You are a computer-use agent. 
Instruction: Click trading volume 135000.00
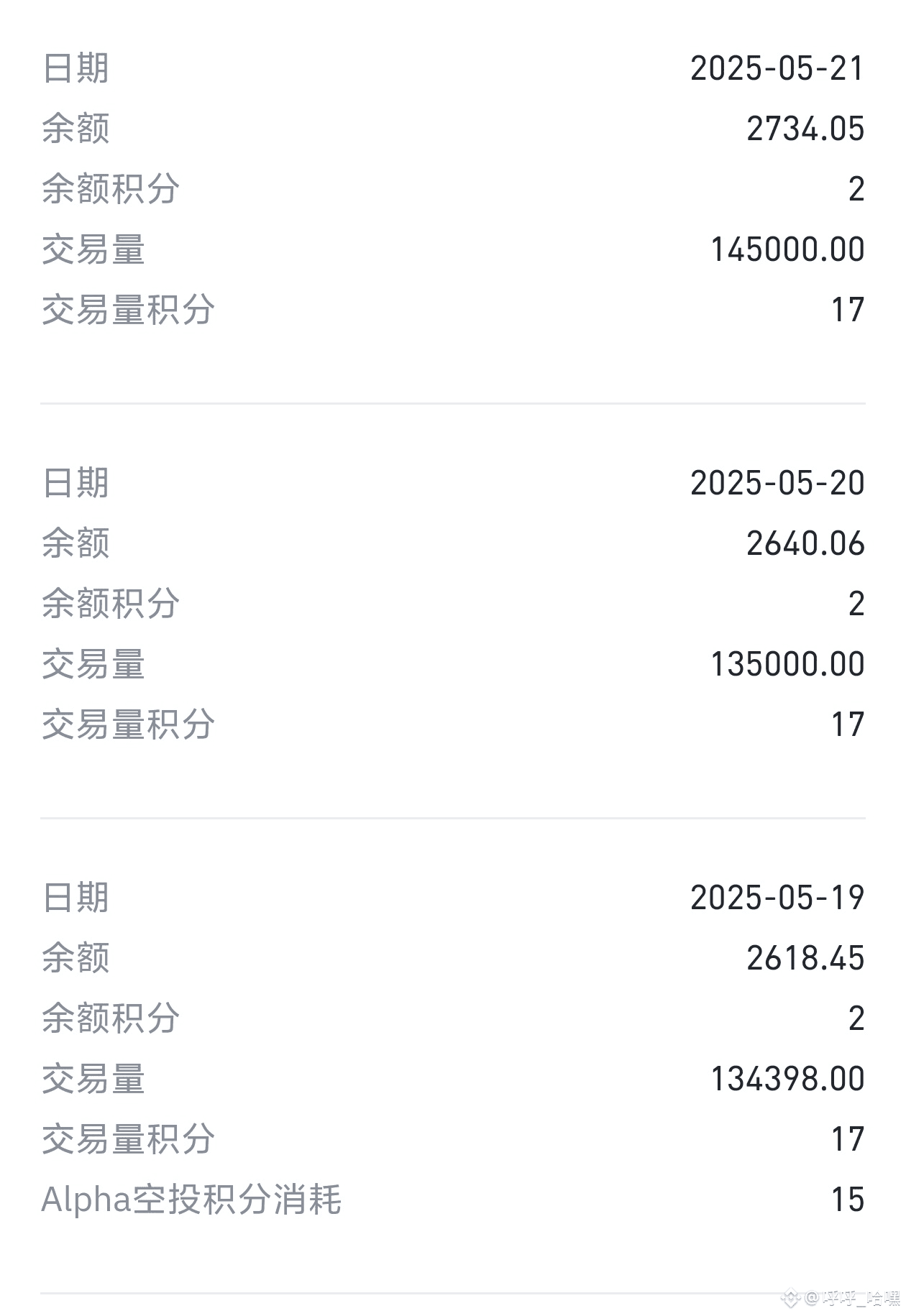point(787,664)
